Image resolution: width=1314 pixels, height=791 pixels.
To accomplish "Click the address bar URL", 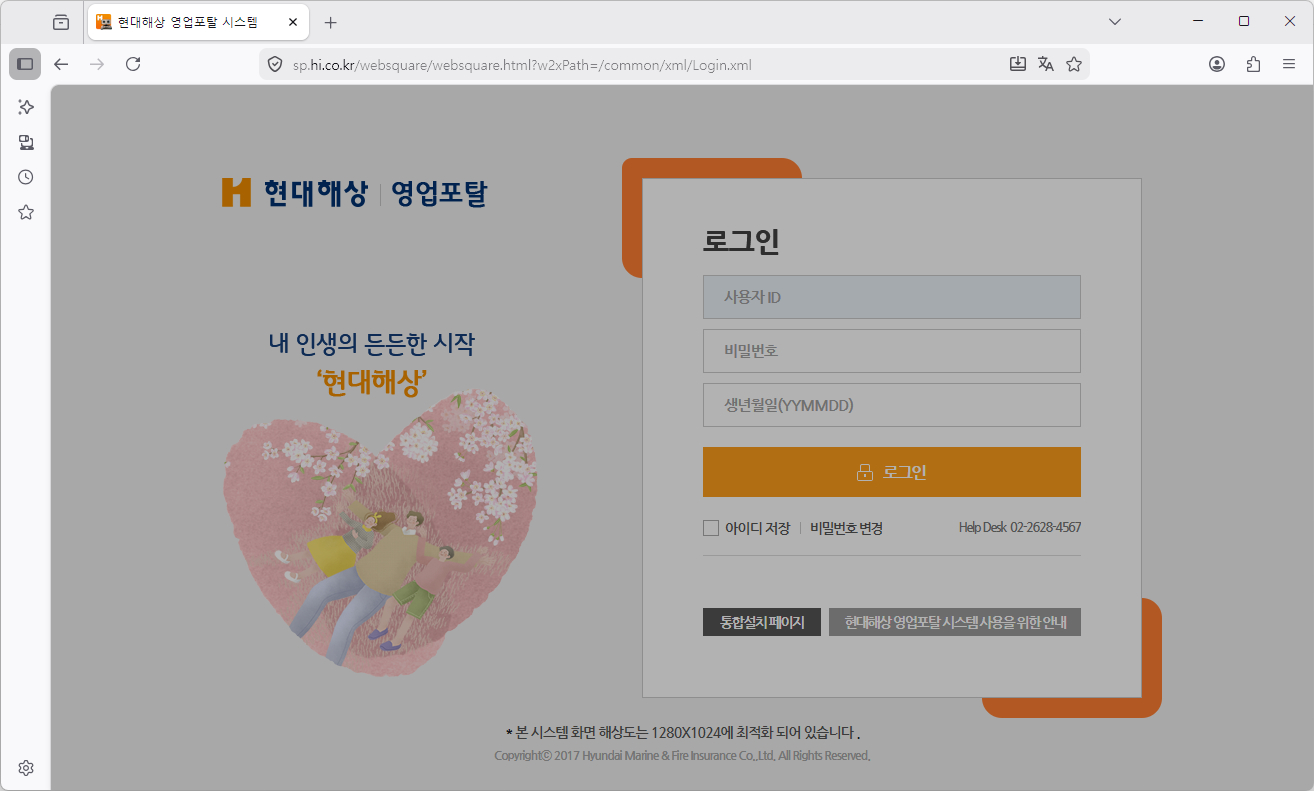I will pyautogui.click(x=521, y=65).
